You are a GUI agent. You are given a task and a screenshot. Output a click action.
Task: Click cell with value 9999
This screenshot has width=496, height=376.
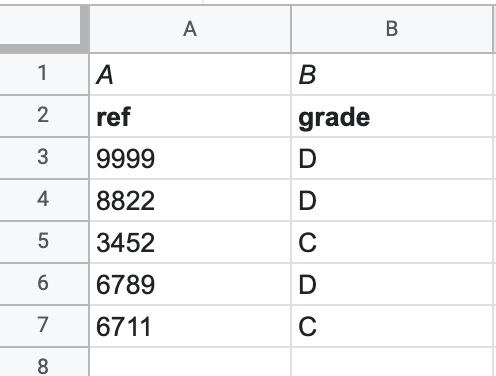click(190, 158)
